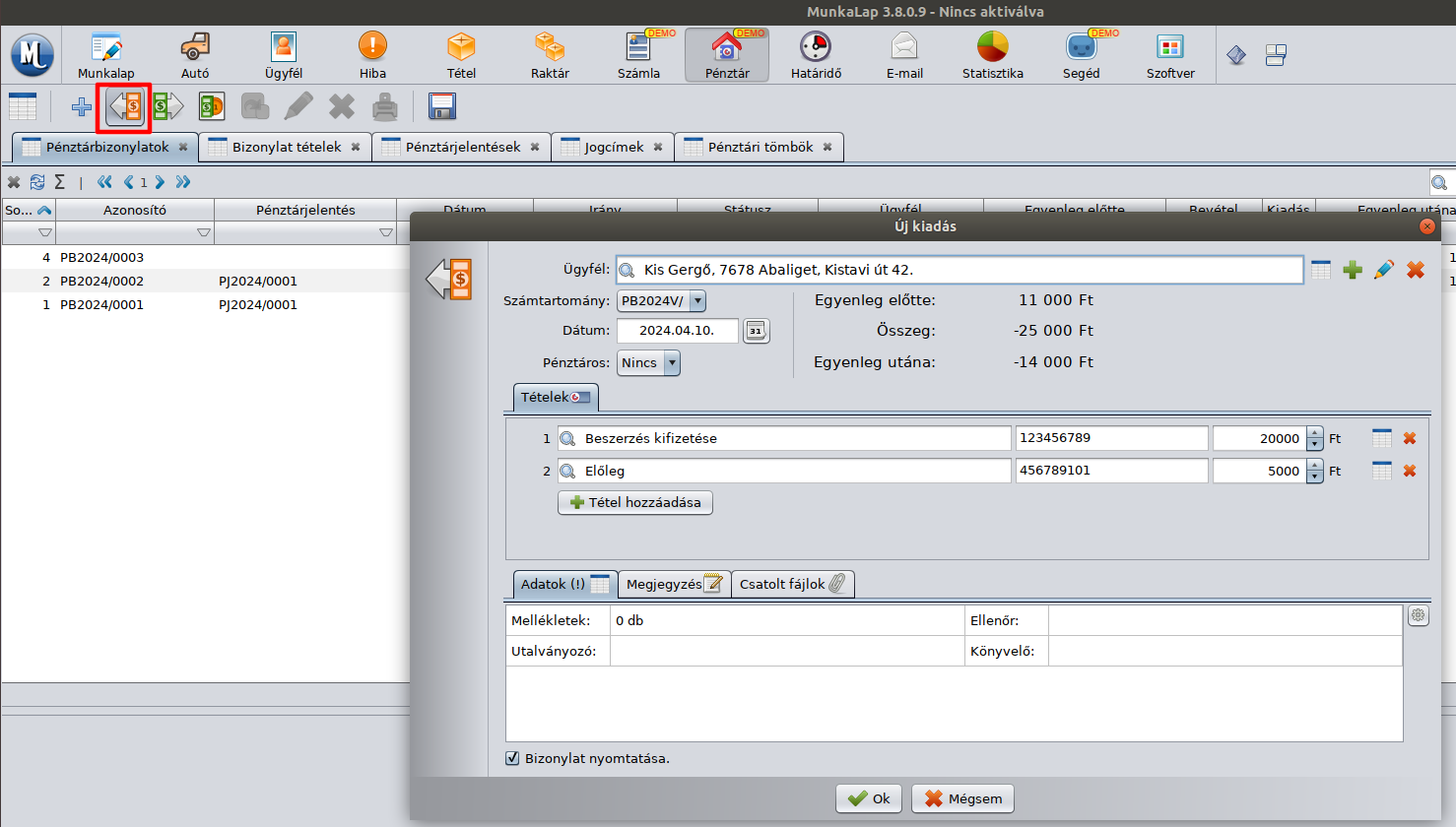Click the Ügyfél customer input field
Image resolution: width=1456 pixels, height=827 pixels.
coord(965,270)
